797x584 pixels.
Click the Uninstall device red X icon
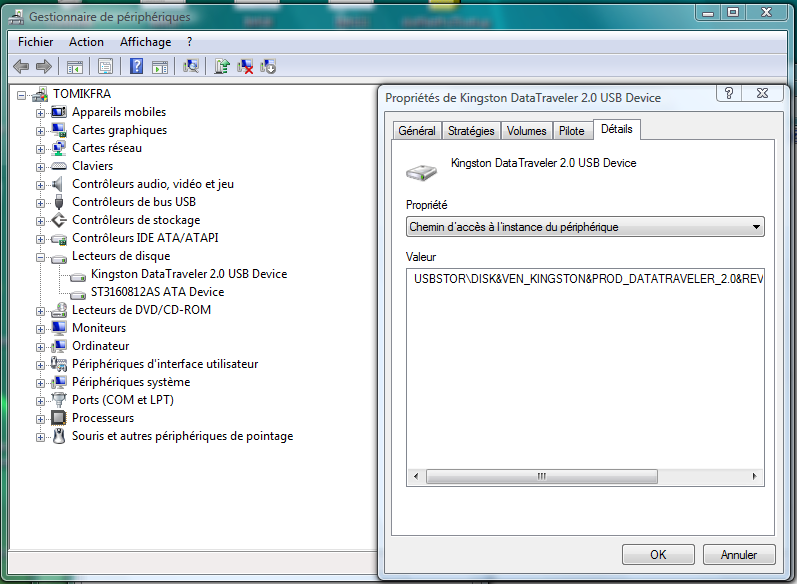[245, 66]
